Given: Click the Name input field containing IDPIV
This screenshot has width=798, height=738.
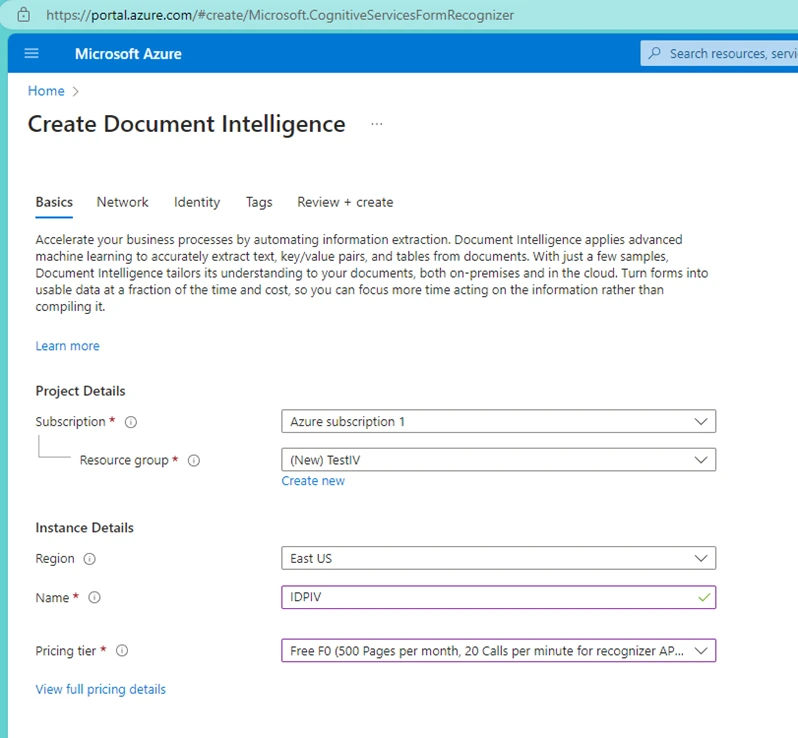Looking at the screenshot, I should pos(498,597).
